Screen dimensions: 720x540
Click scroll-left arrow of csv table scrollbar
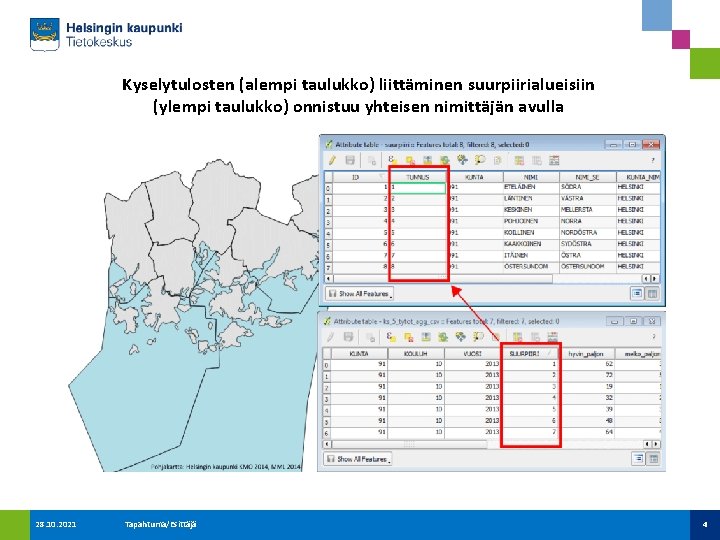[327, 444]
